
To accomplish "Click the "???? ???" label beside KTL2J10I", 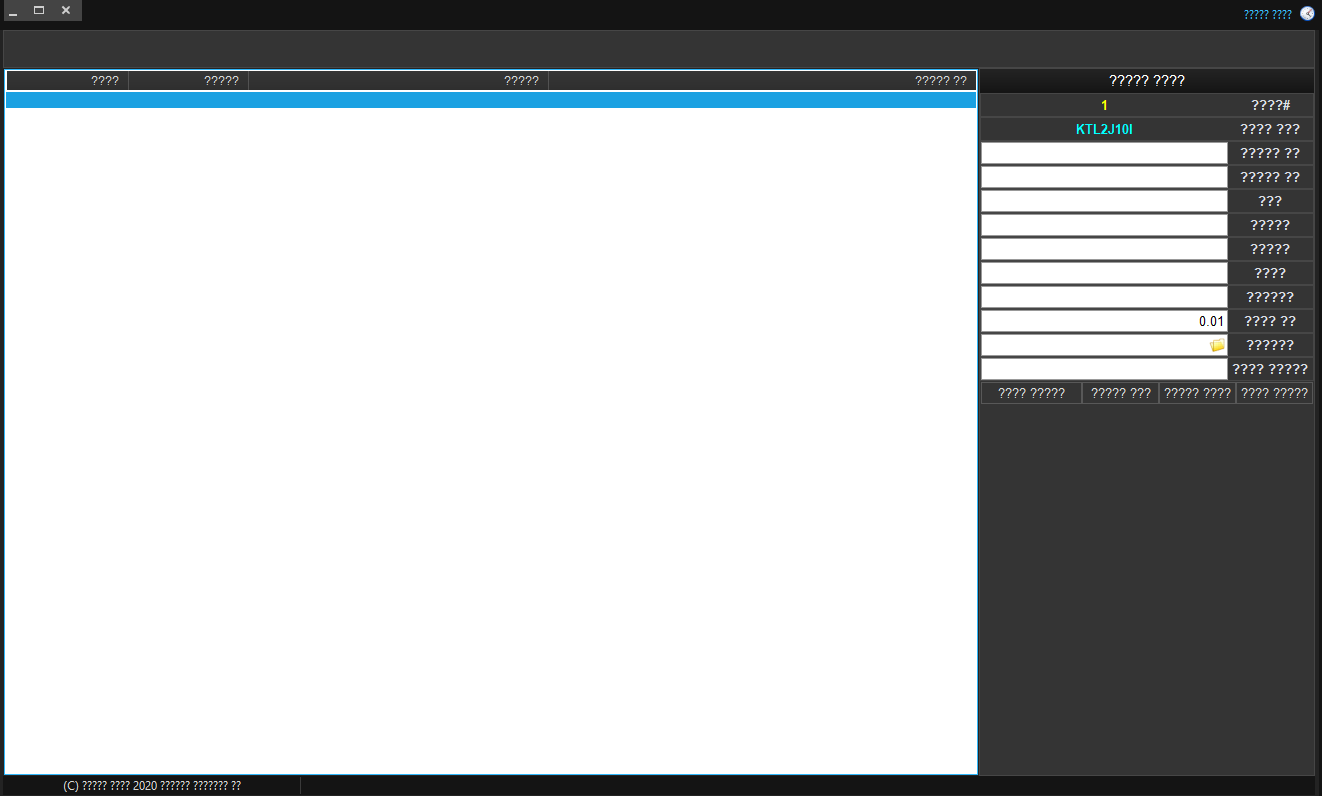I will tap(1270, 129).
